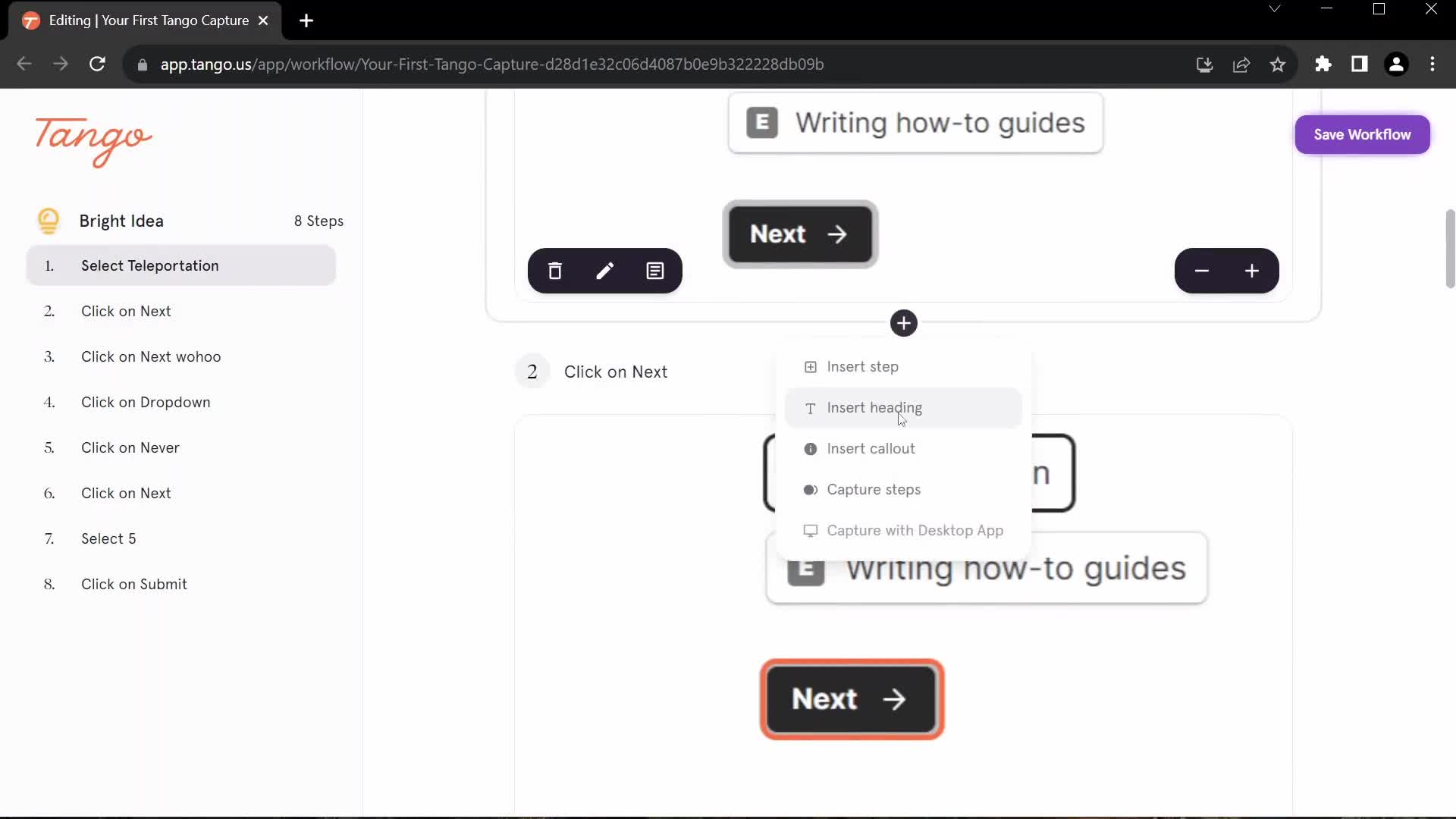Click on step 7 Select 5

tap(108, 539)
